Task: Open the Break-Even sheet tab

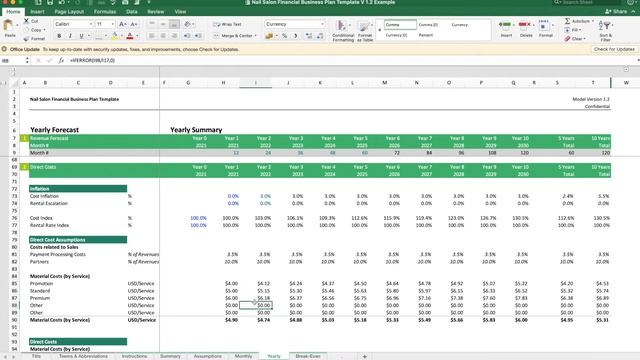Action: [x=308, y=356]
